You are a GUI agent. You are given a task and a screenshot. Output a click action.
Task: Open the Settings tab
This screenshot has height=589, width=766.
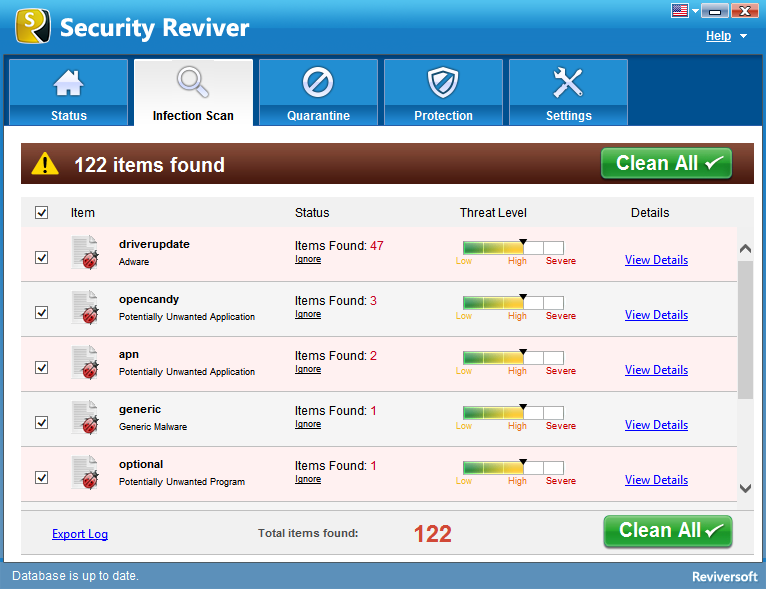568,92
